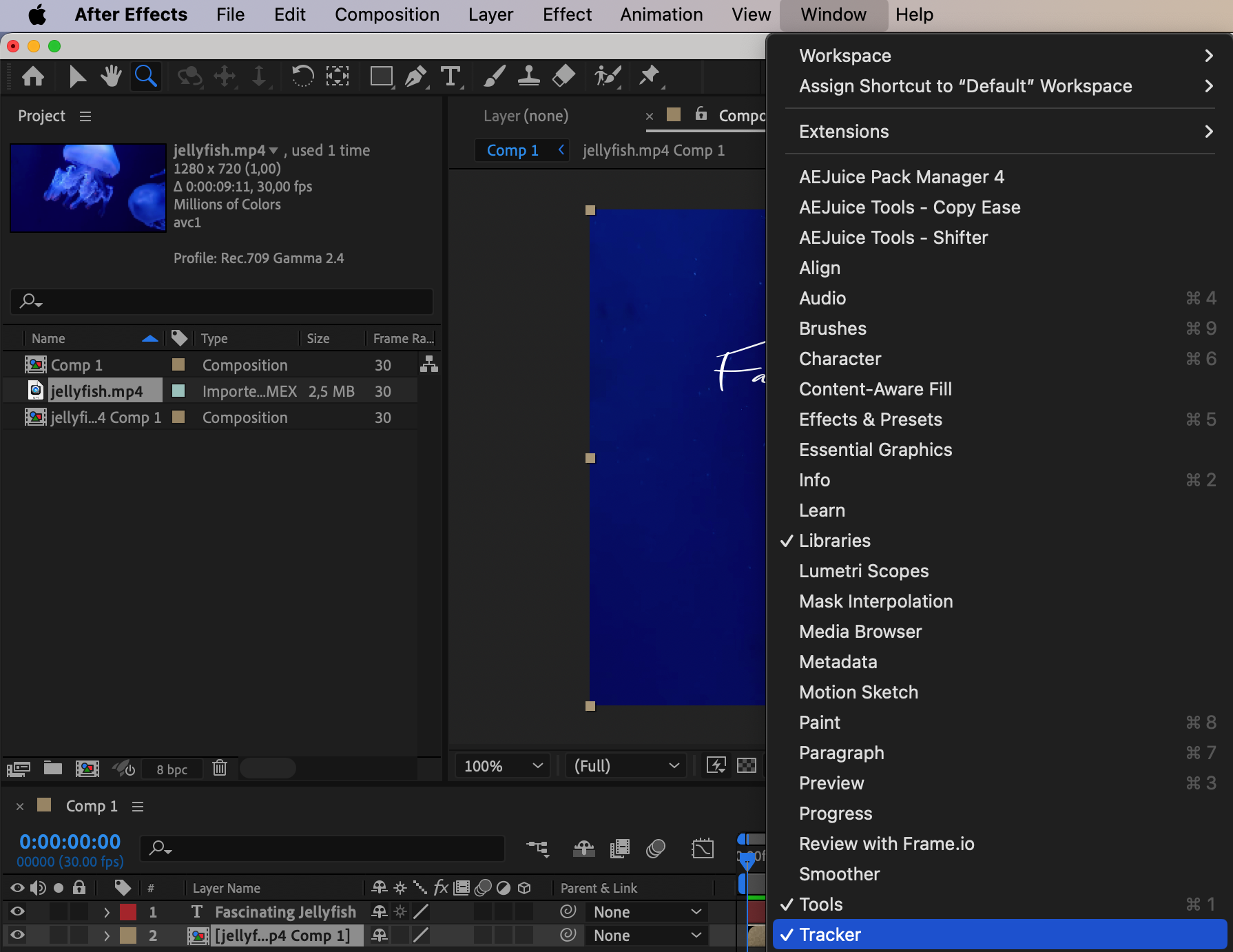1233x952 pixels.
Task: Enable motion blur for the composition
Action: click(x=656, y=849)
